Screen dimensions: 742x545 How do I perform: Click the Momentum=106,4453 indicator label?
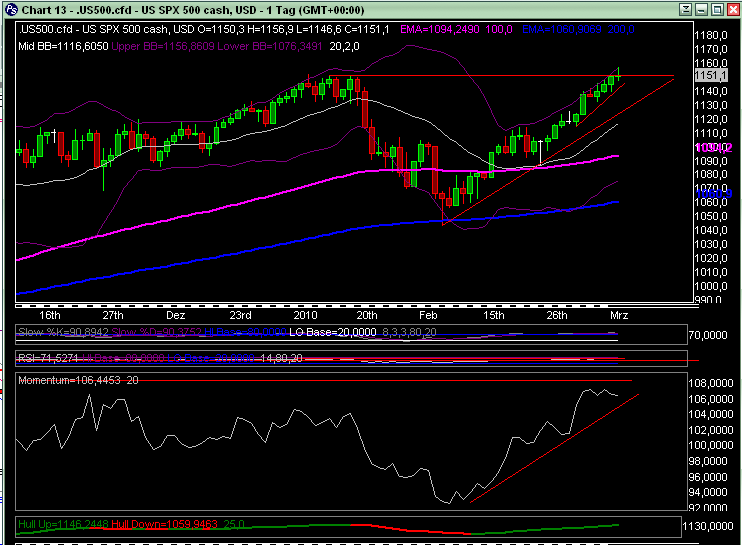70,380
